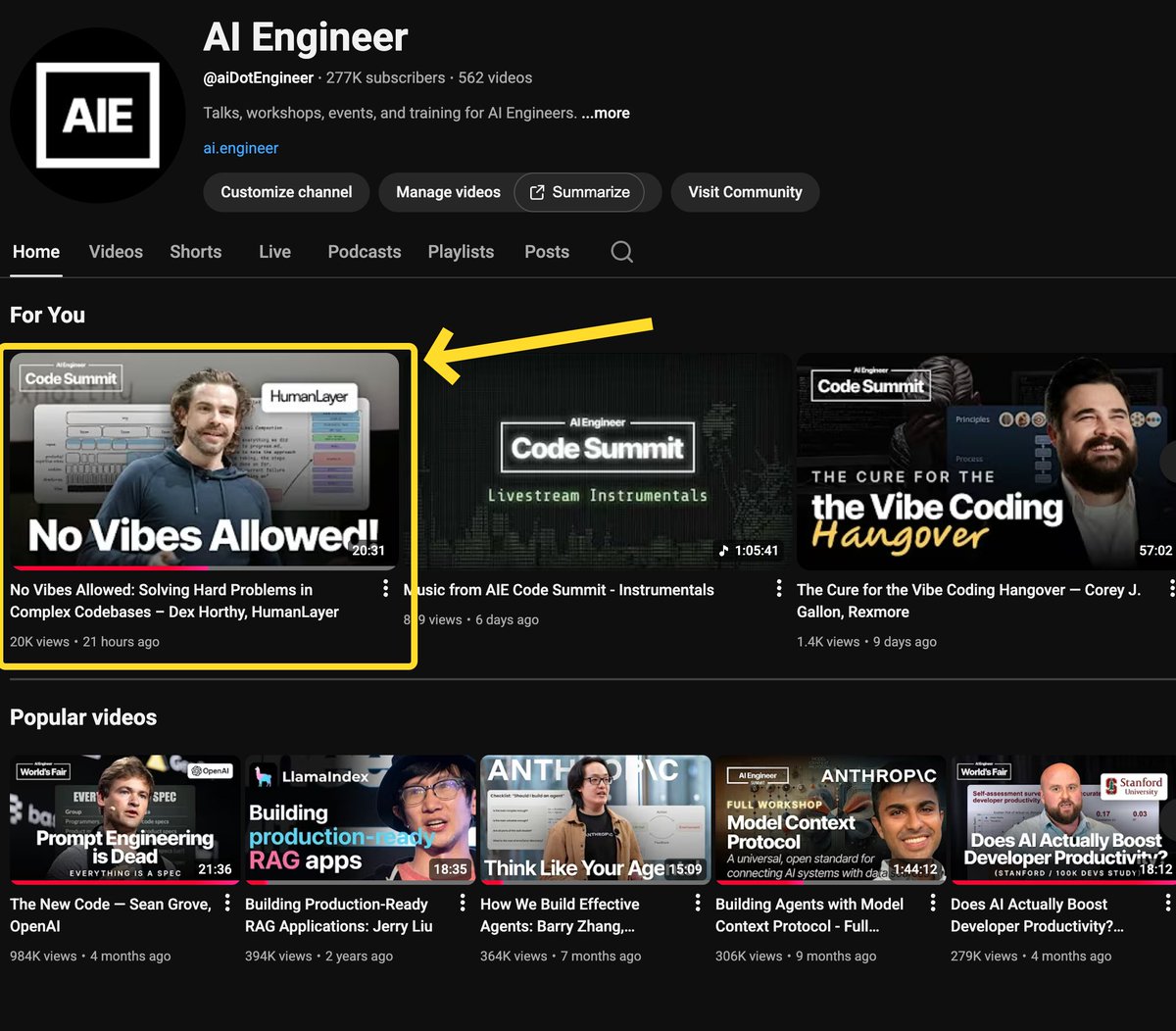Click title No Vibes Allowed: Solving Hard Problems
This screenshot has width=1176, height=1031.
click(174, 601)
